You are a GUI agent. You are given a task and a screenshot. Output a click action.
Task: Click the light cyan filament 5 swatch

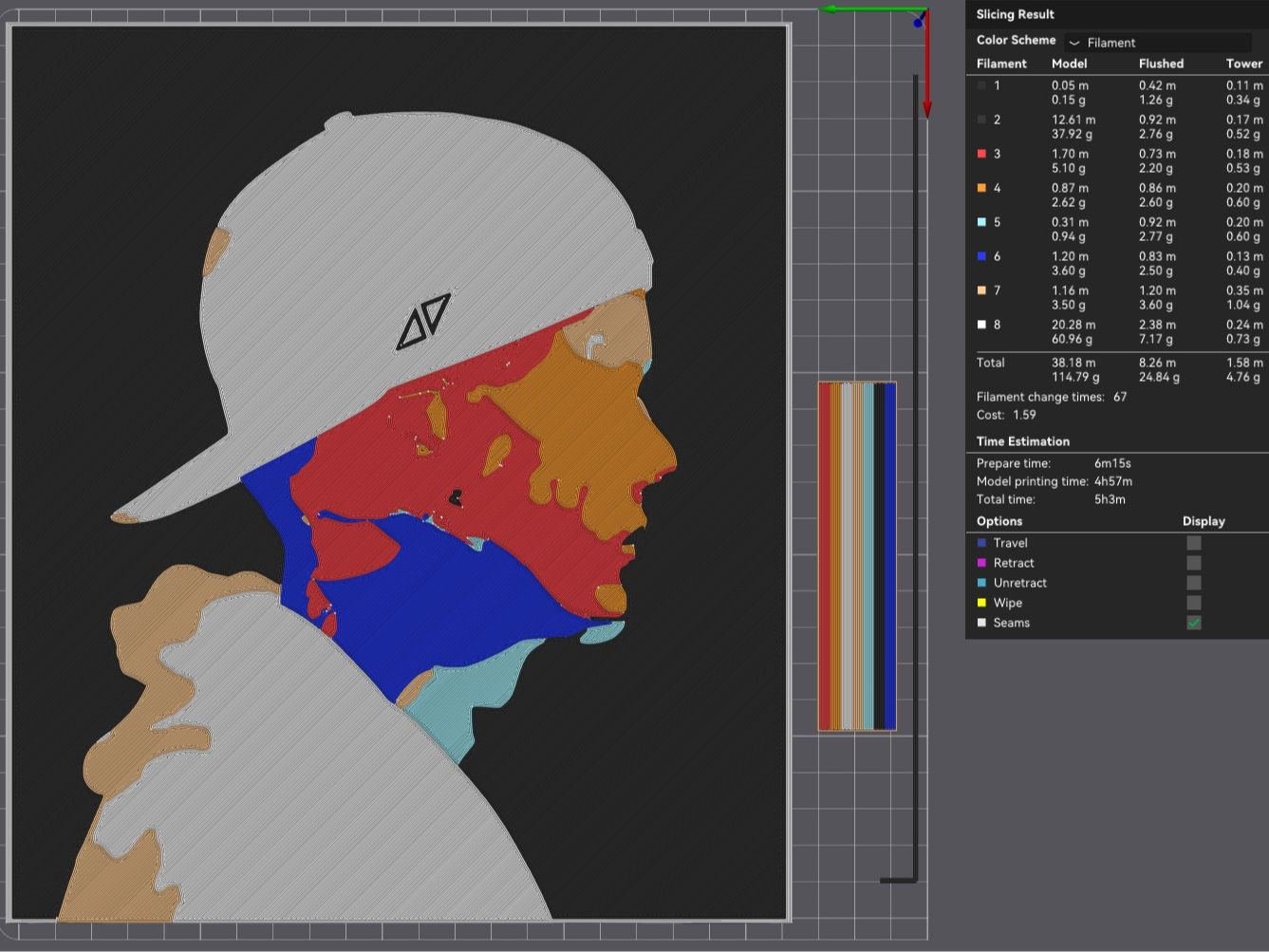pyautogui.click(x=981, y=222)
